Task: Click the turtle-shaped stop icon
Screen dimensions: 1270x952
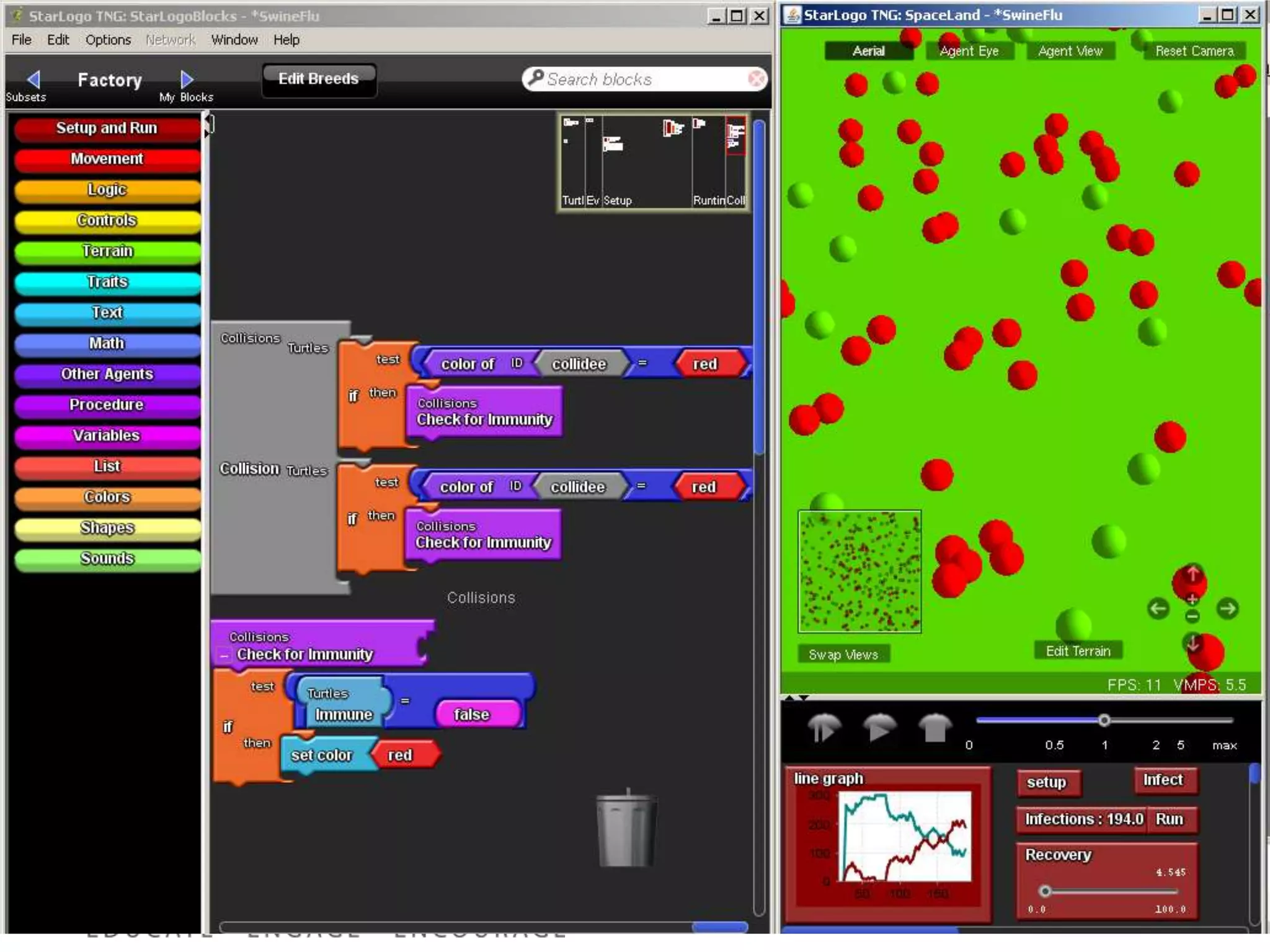Action: 935,728
